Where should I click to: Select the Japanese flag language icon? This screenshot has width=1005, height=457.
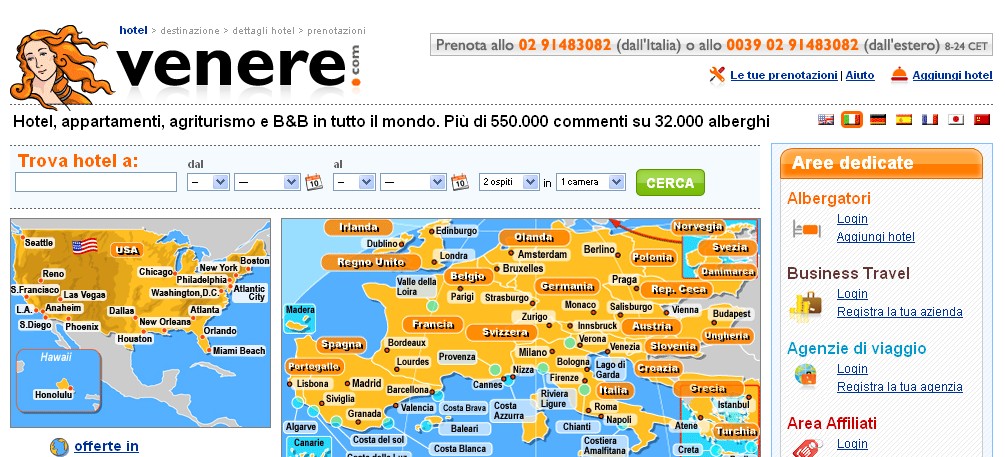click(956, 120)
